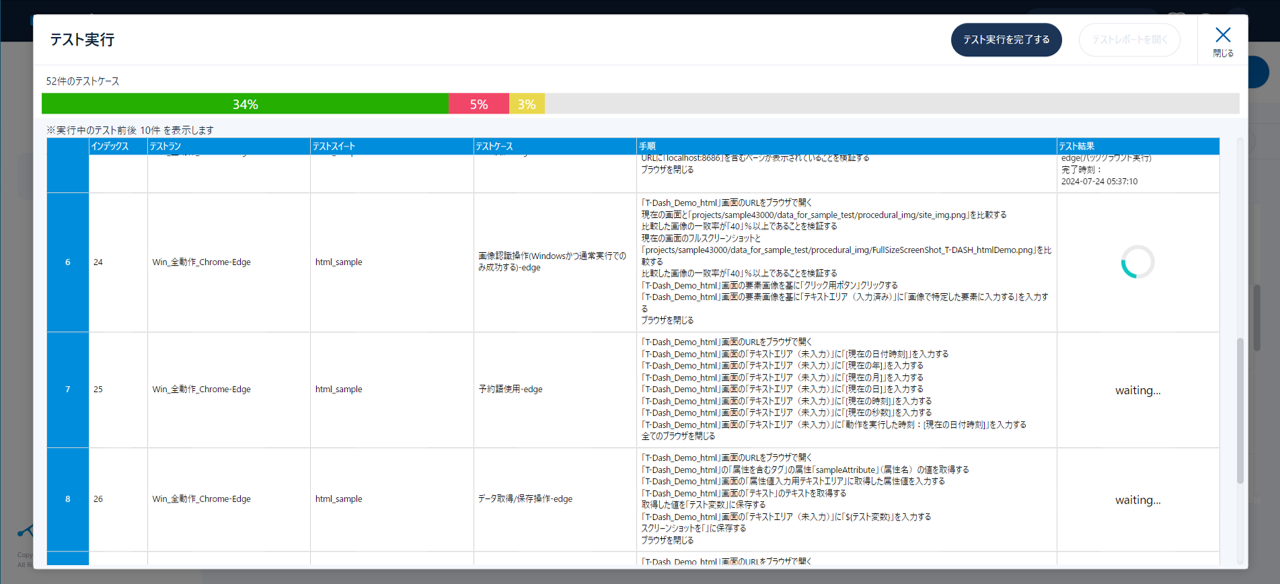
Task: Click the インデックス column header
Action: (x=109, y=147)
